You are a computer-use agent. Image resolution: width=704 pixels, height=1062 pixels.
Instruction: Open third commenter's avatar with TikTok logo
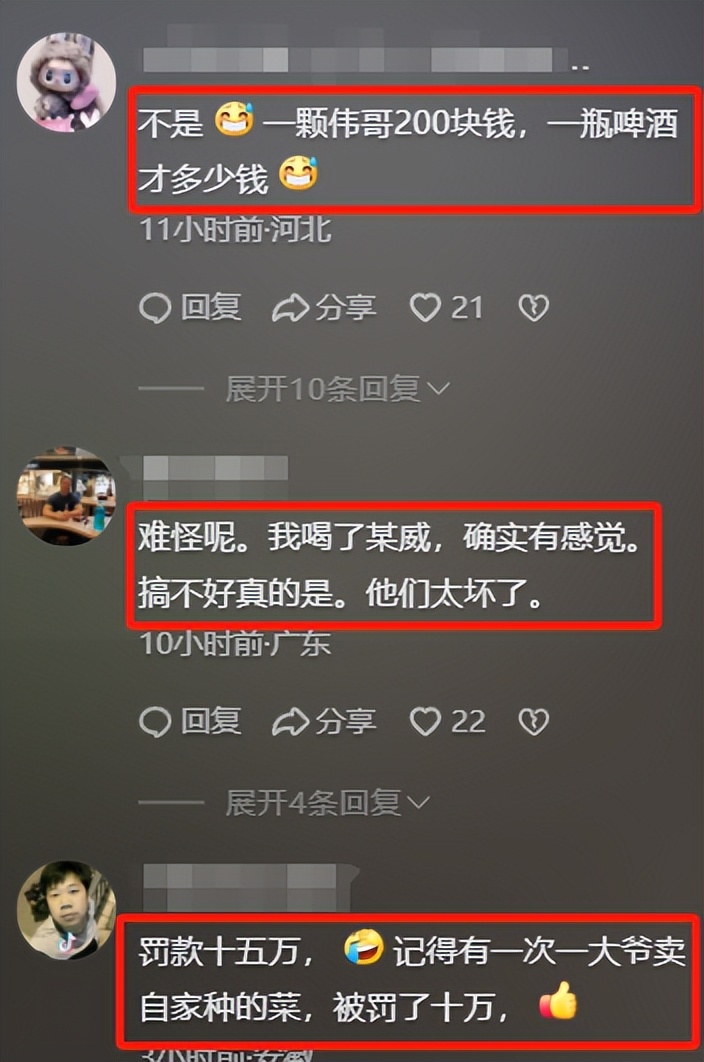click(66, 910)
